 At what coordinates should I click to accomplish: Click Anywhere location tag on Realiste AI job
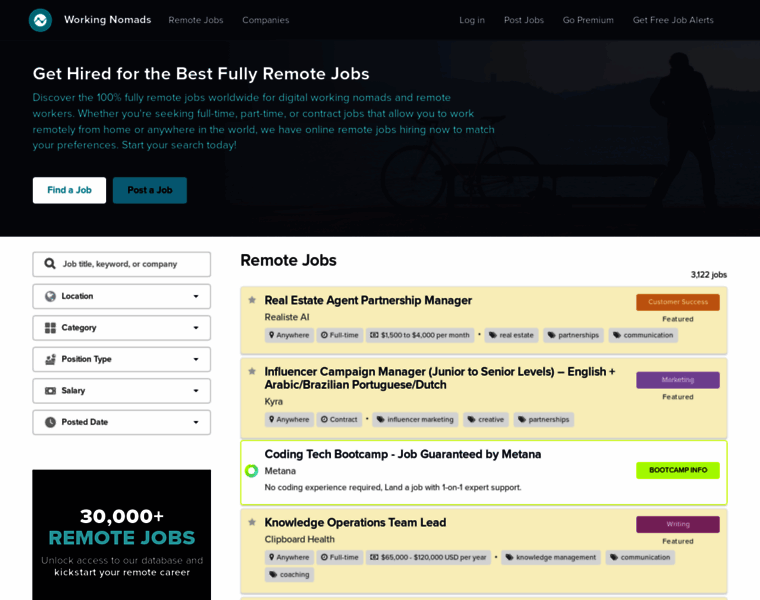289,335
